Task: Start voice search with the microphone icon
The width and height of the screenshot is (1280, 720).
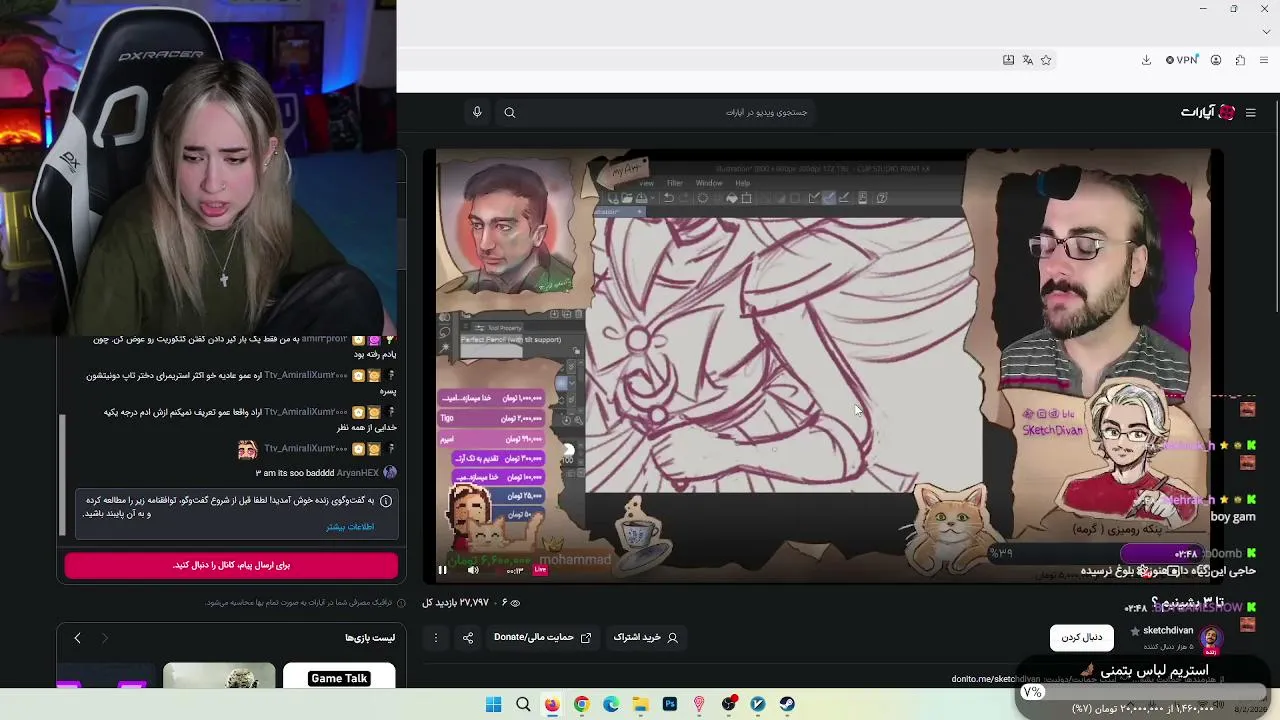Action: click(477, 112)
